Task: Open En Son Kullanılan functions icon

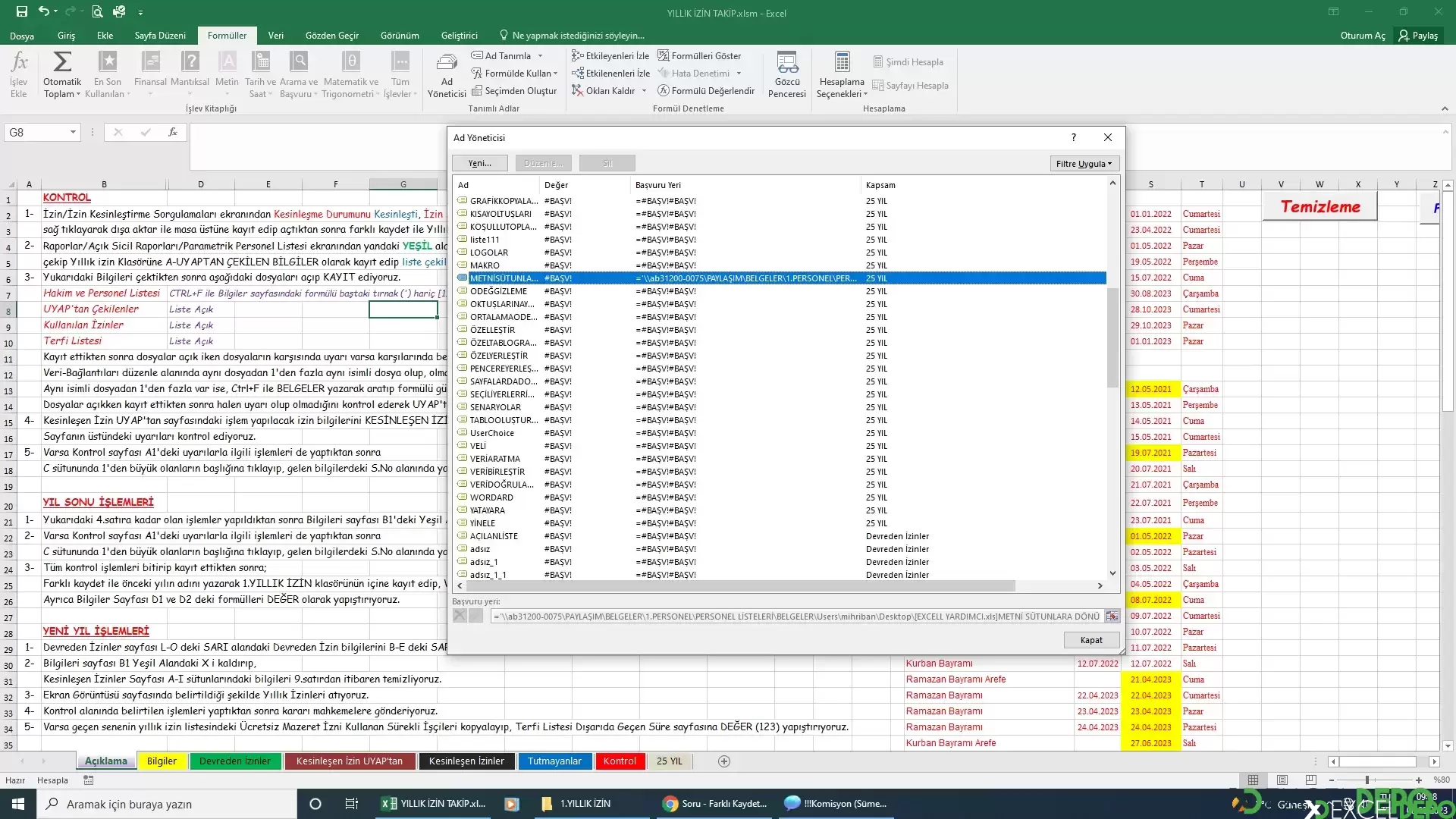Action: (108, 62)
